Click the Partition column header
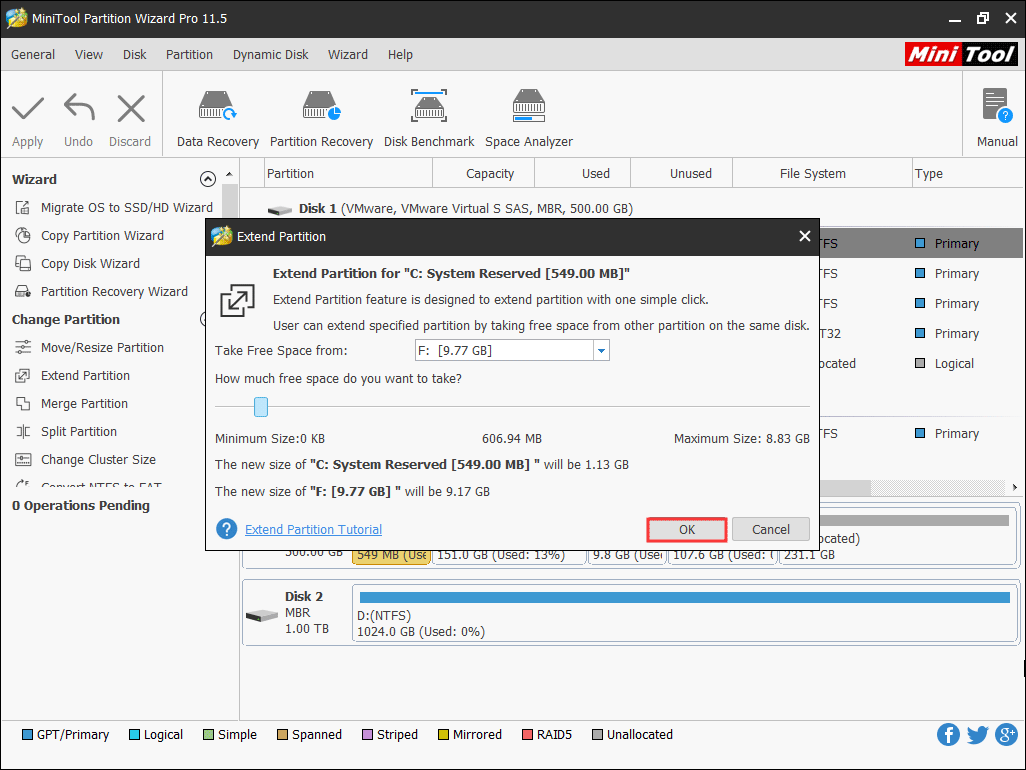1026x770 pixels. (348, 173)
